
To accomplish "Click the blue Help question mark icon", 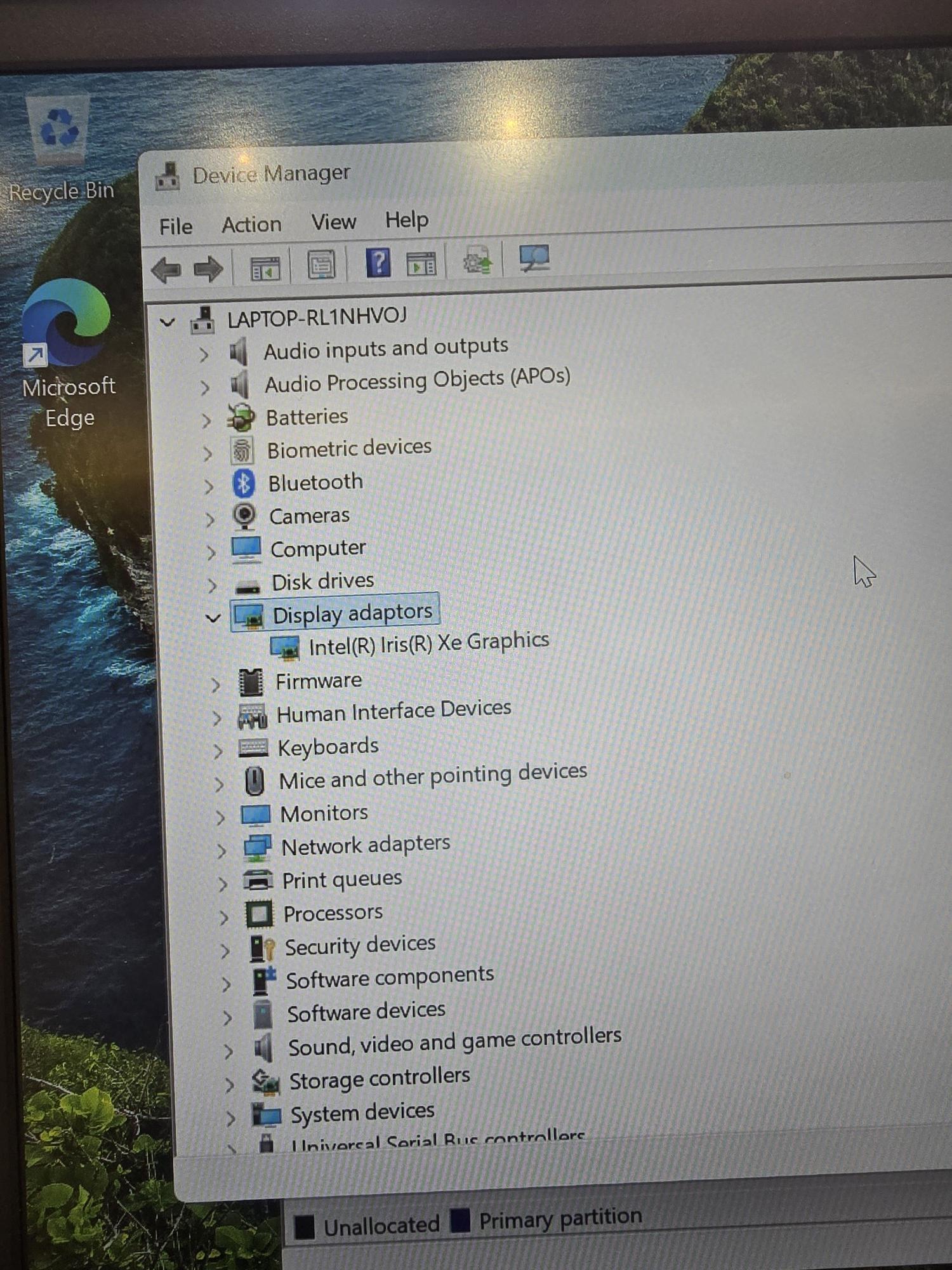I will click(x=378, y=262).
